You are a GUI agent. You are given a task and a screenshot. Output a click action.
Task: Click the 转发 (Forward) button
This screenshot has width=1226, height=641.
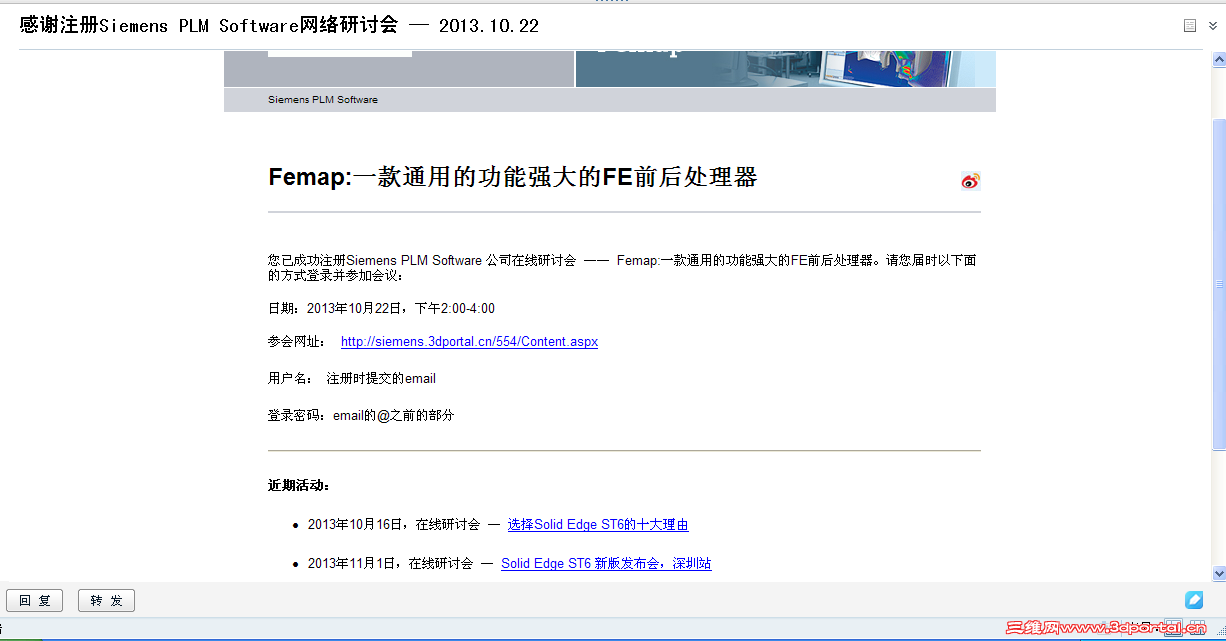(105, 600)
